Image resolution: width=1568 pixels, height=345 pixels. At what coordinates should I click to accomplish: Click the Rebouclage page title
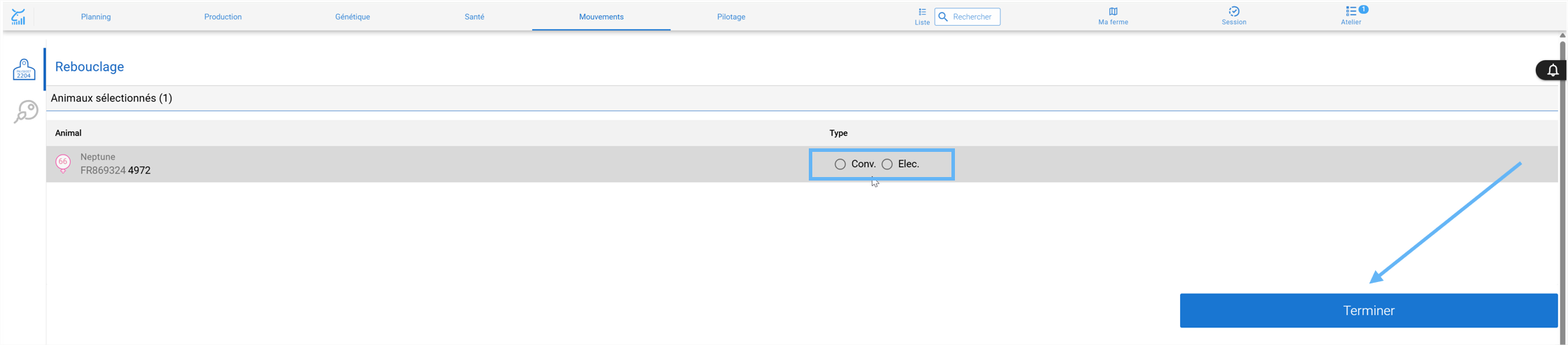[89, 66]
